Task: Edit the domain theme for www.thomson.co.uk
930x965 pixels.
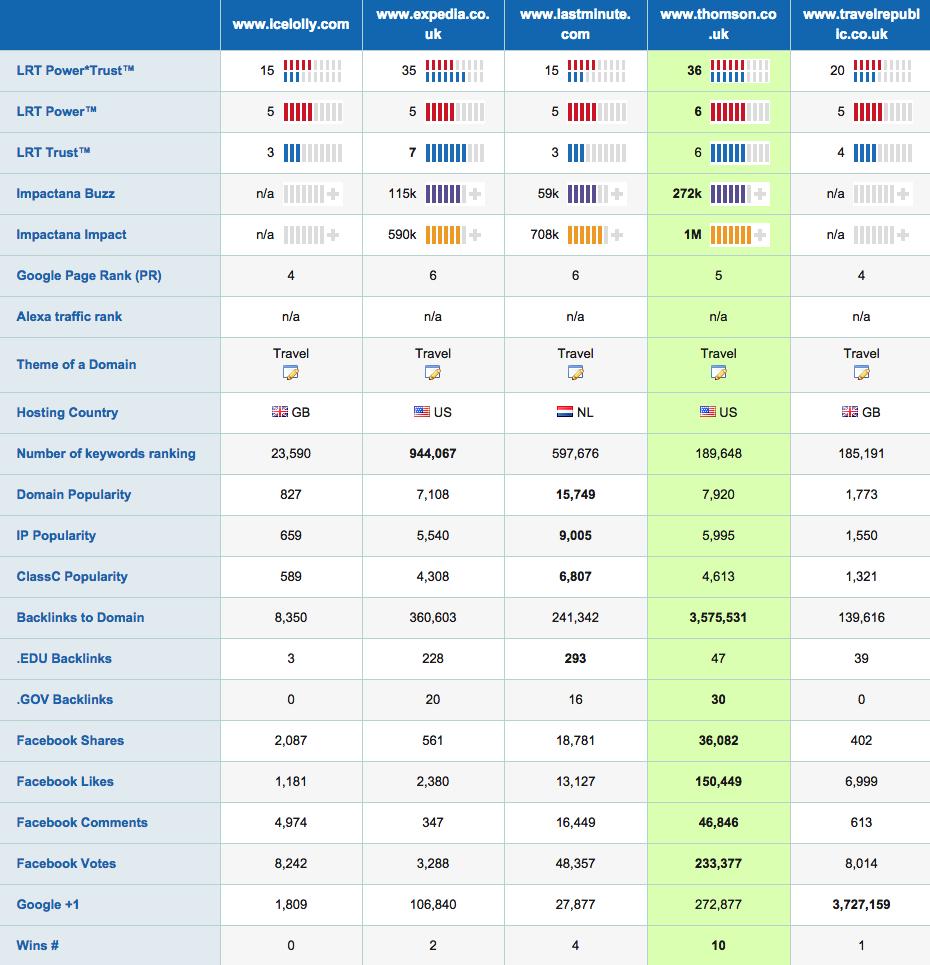Action: pyautogui.click(x=718, y=372)
